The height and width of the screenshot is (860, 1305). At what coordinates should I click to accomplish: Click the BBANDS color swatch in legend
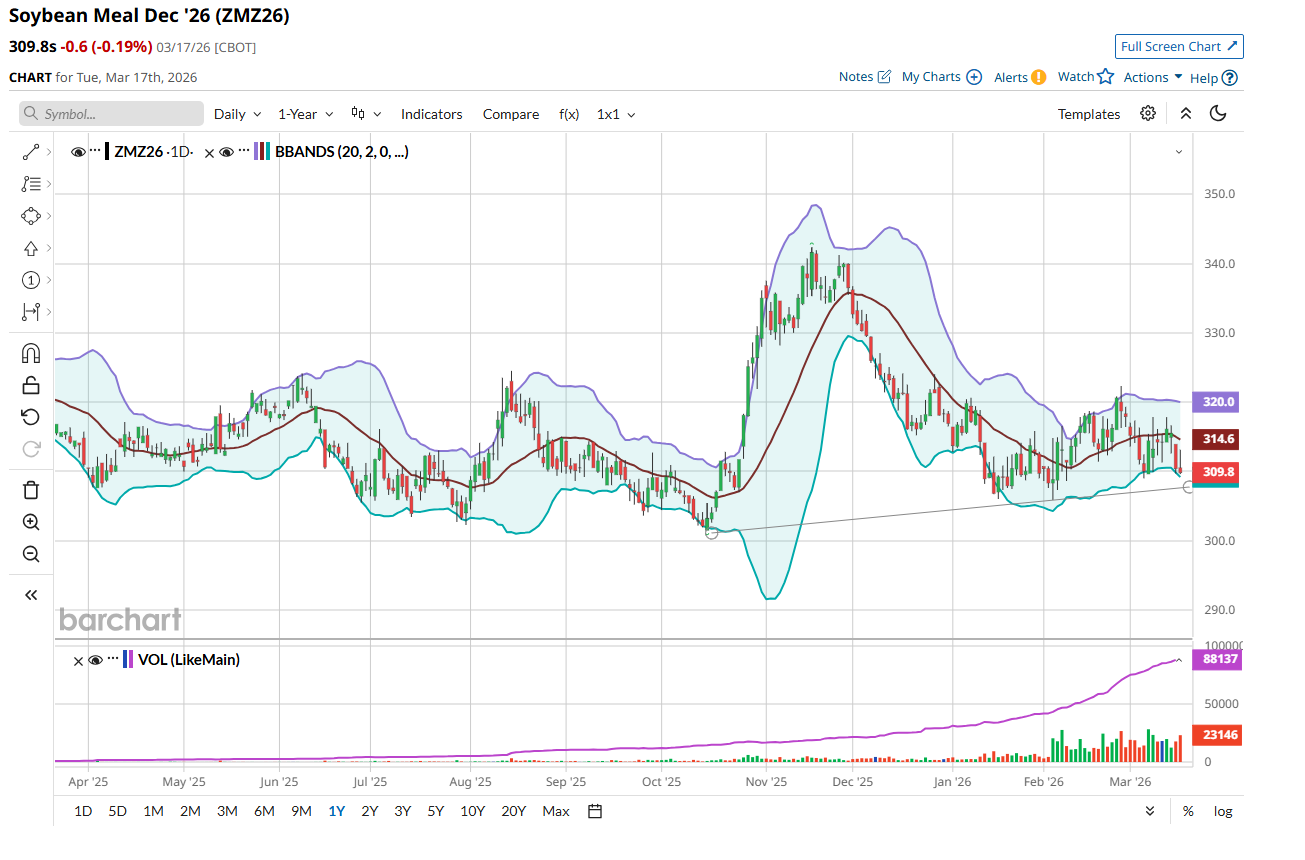[261, 152]
